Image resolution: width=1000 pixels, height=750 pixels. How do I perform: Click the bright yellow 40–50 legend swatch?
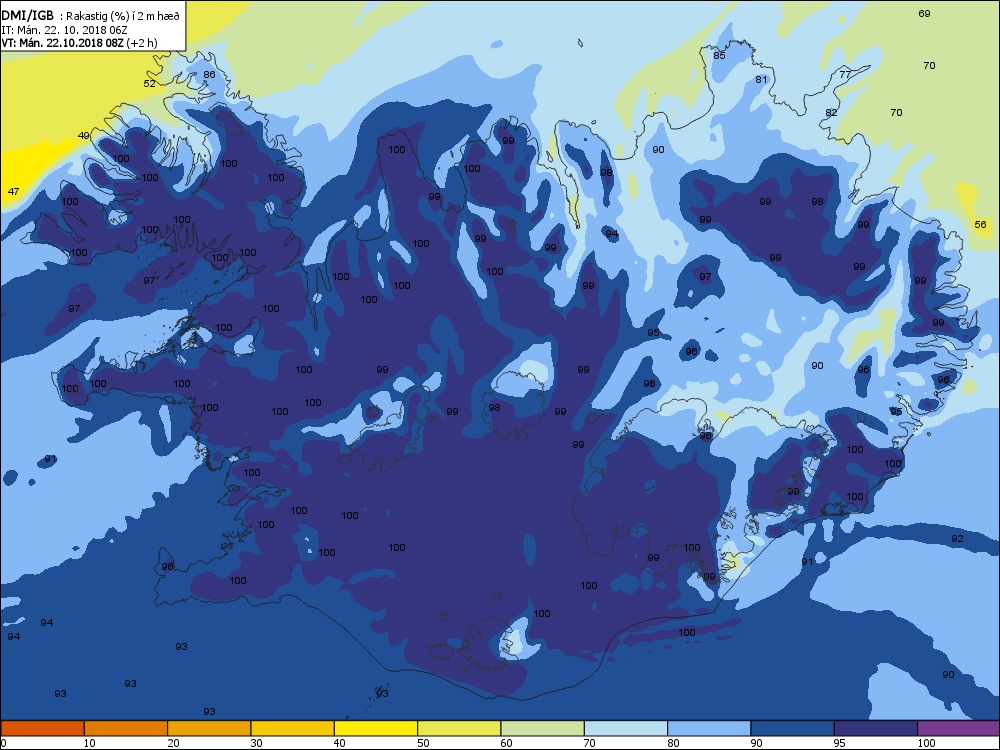click(x=376, y=728)
